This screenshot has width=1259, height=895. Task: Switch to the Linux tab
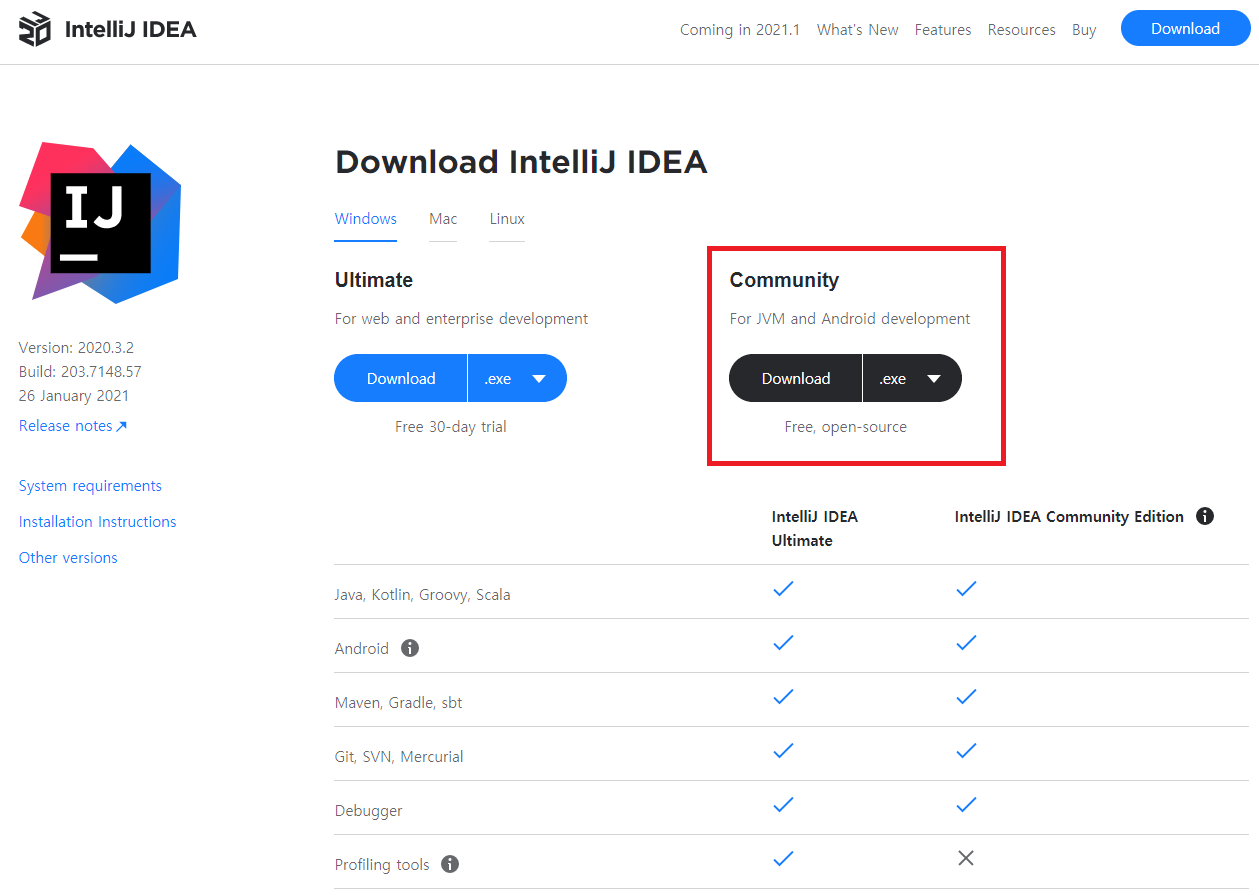click(x=507, y=219)
